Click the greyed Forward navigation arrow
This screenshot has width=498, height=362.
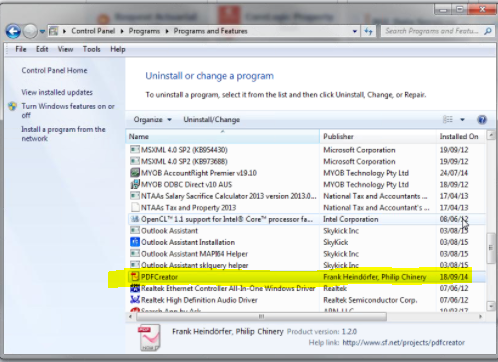pyautogui.click(x=30, y=31)
